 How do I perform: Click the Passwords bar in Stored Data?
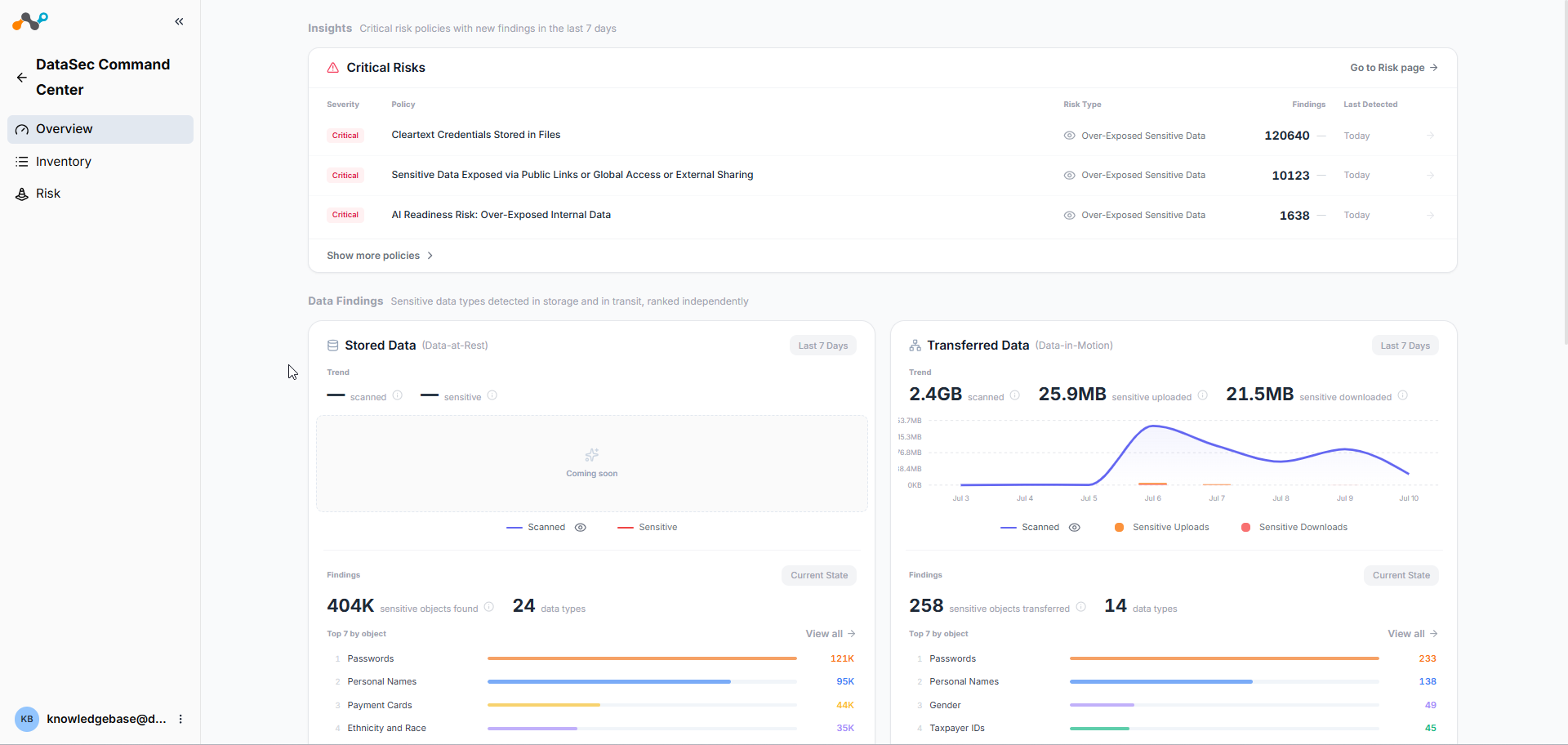642,658
